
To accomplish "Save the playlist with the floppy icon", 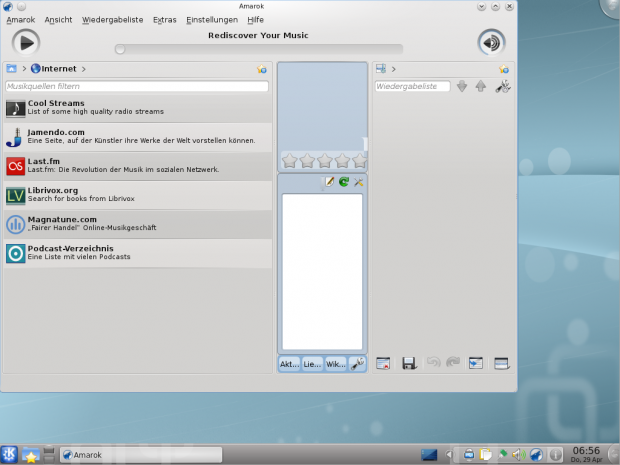I will (409, 363).
